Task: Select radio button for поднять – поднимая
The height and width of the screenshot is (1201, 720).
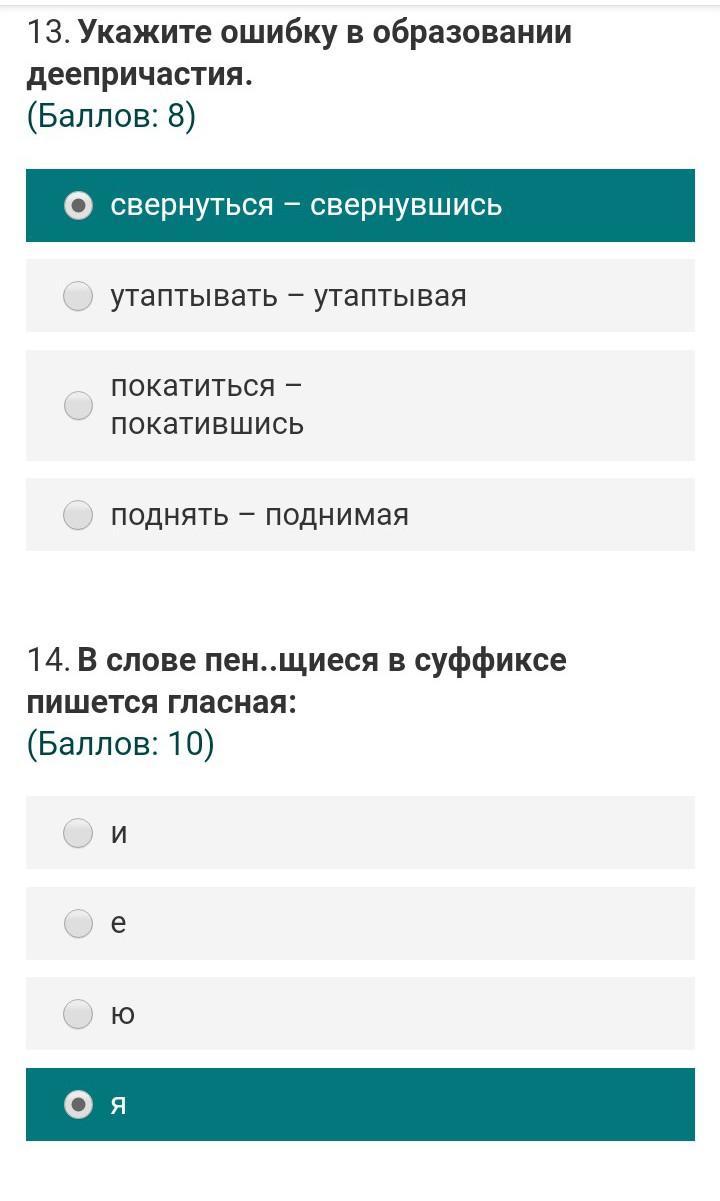Action: point(78,515)
